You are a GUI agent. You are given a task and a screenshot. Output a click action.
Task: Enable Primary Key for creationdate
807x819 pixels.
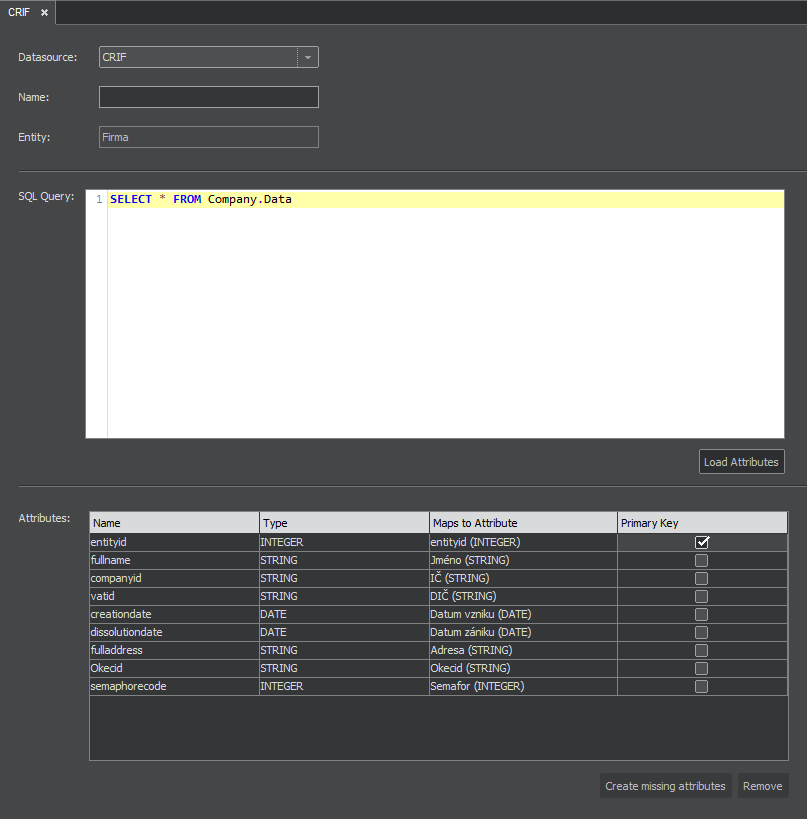point(701,614)
